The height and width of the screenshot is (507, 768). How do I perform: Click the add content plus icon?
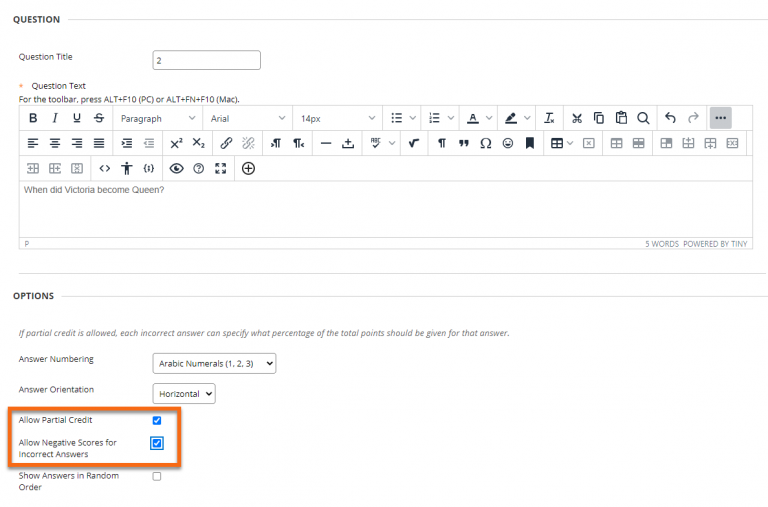pos(248,169)
